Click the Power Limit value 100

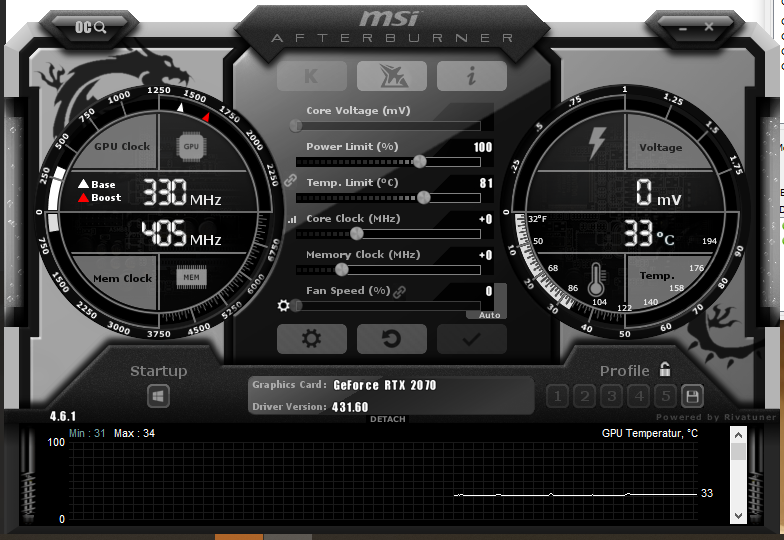[482, 147]
